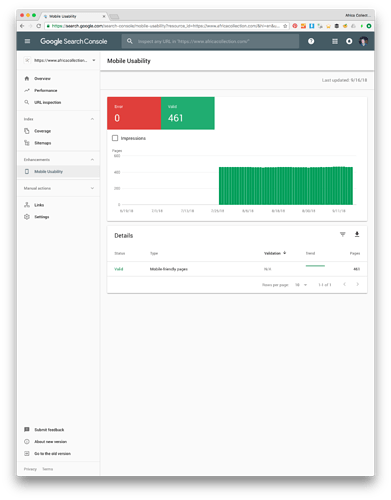Screen dimensions: 391x500
Task: Expand the Manual actions section
Action: [92, 188]
